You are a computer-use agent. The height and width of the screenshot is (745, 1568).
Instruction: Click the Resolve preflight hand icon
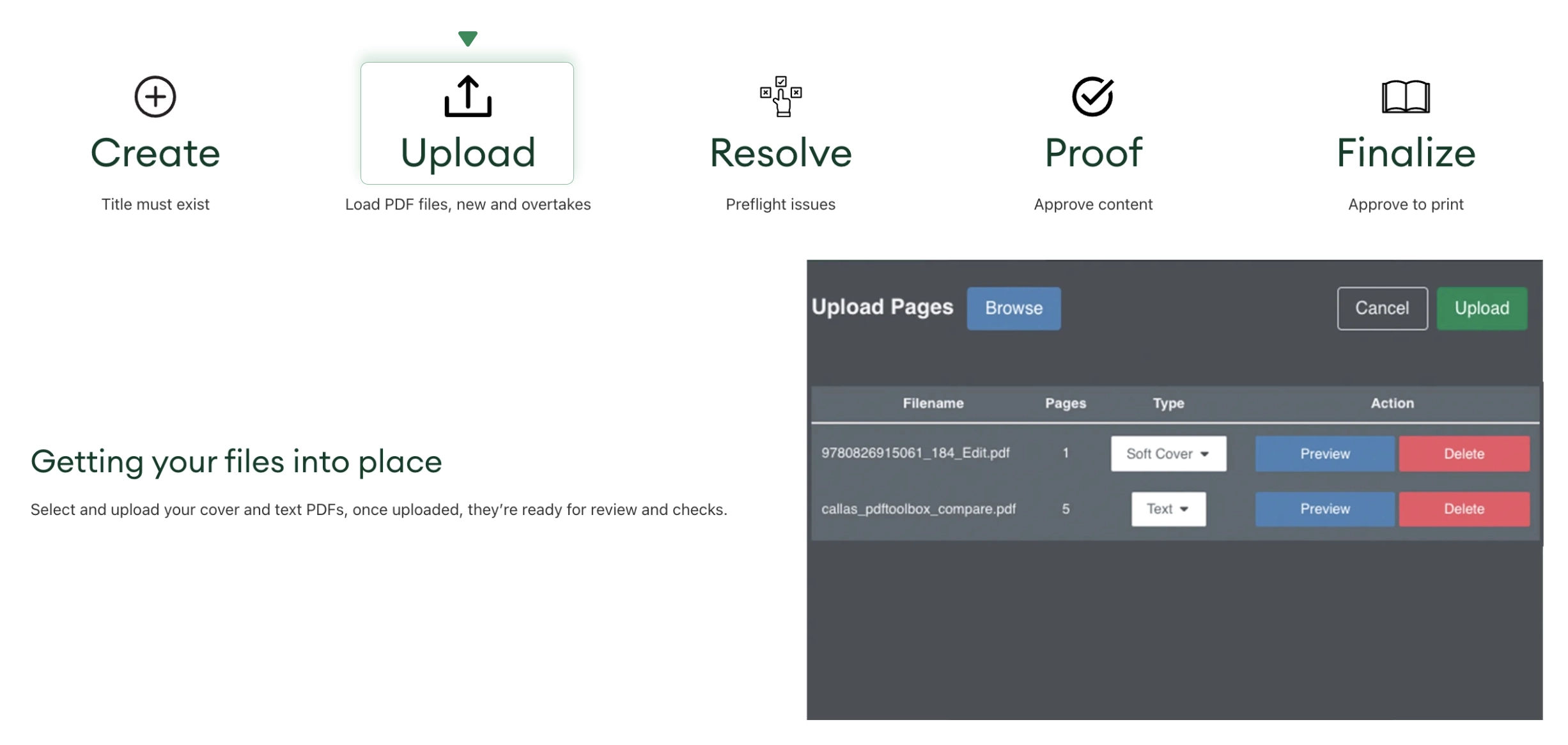pos(780,96)
